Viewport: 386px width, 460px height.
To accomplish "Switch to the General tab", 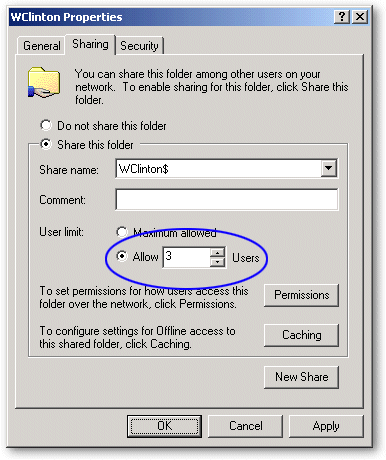I will (42, 46).
